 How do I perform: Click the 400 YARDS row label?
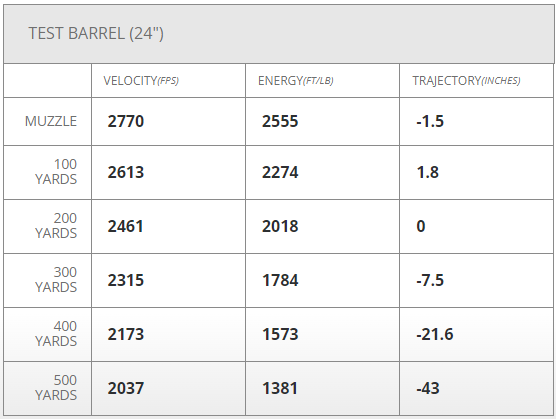point(56,334)
